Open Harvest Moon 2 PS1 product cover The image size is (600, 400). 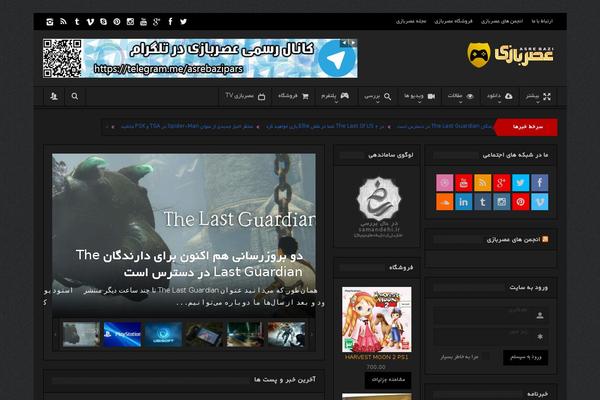click(x=377, y=319)
